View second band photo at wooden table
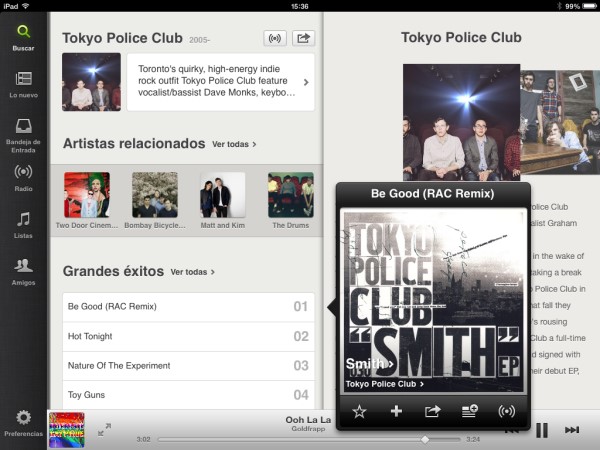The width and height of the screenshot is (600, 450). (x=560, y=122)
